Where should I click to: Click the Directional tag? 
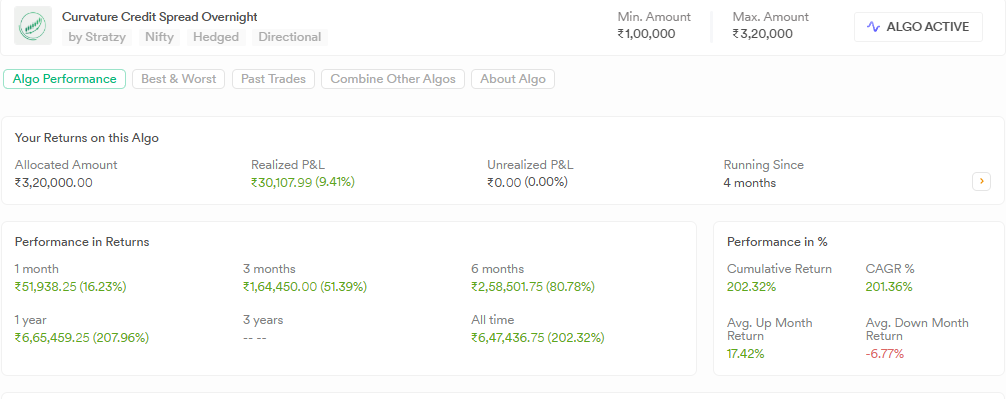(289, 37)
